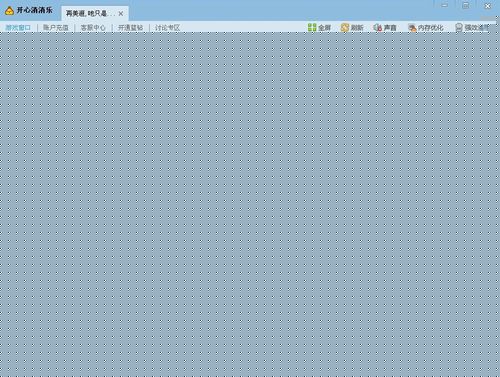The height and width of the screenshot is (377, 500).
Task: Maximize the game window
Action: (466, 5)
